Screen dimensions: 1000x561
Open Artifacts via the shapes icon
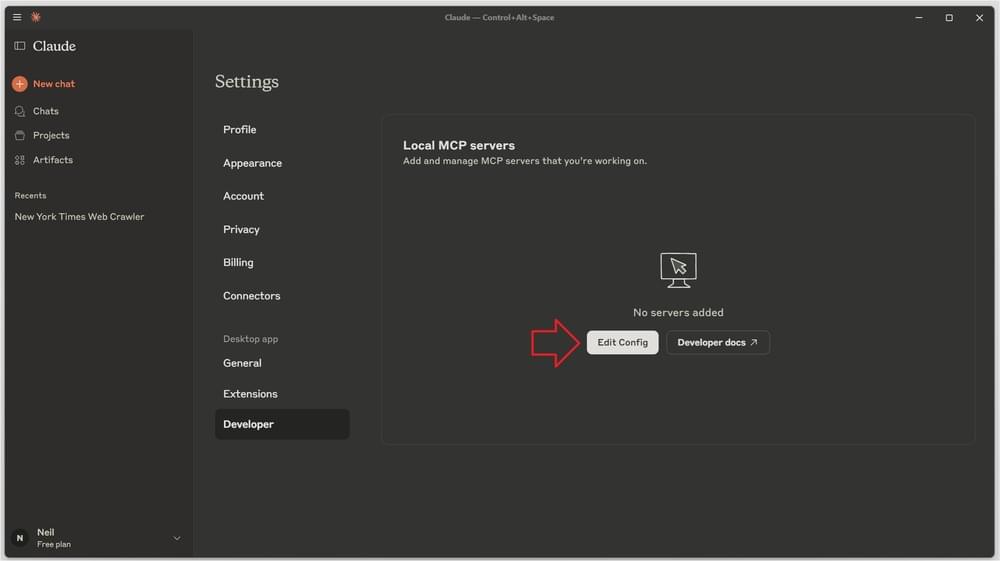click(20, 160)
